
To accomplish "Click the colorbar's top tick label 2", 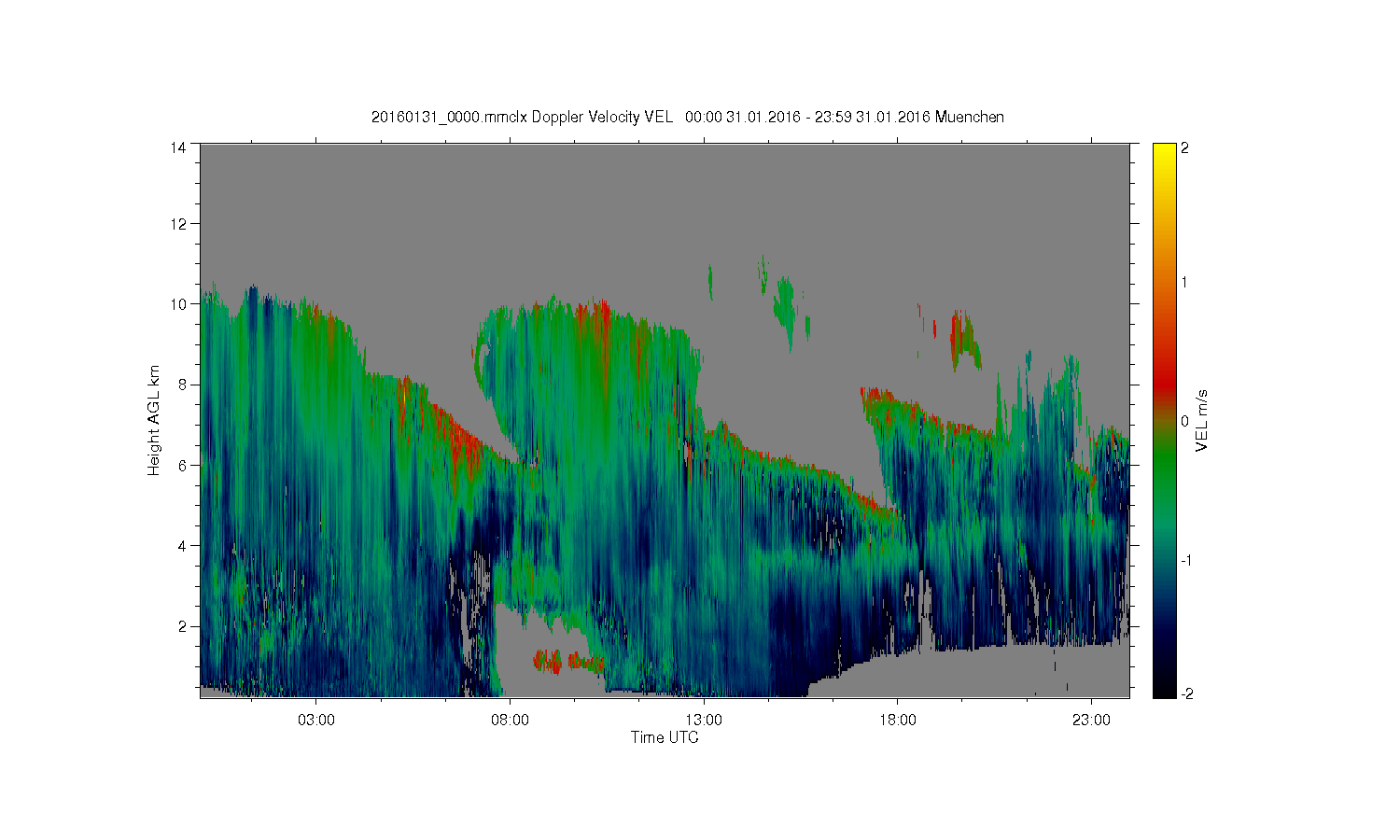I will tap(1184, 148).
